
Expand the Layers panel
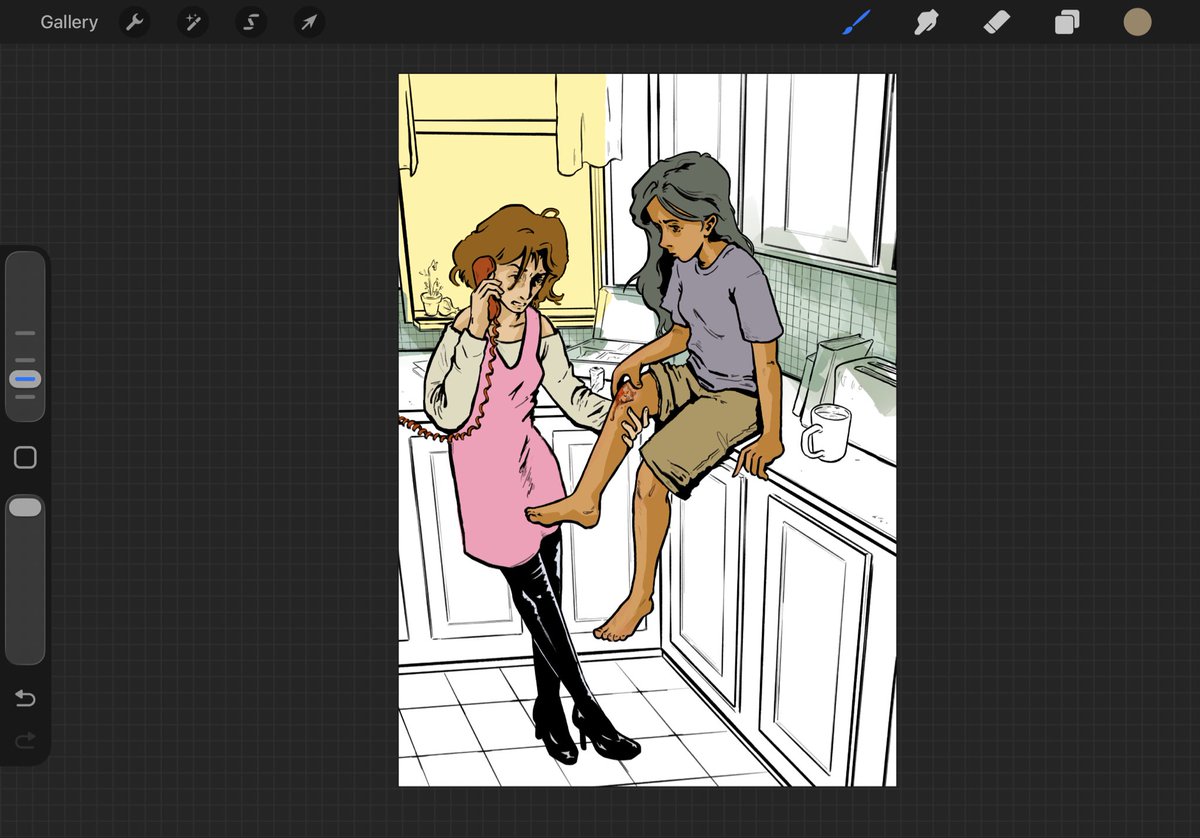tap(1066, 22)
